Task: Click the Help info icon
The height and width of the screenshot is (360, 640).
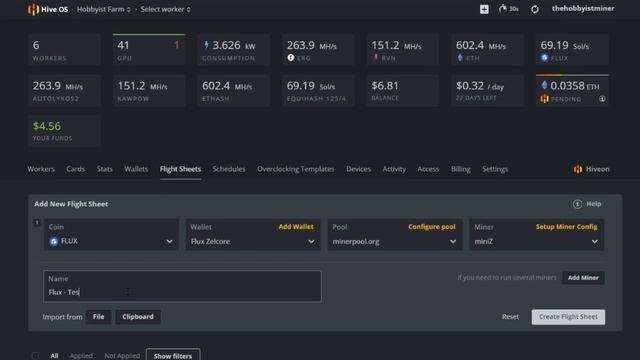Action: coord(577,204)
